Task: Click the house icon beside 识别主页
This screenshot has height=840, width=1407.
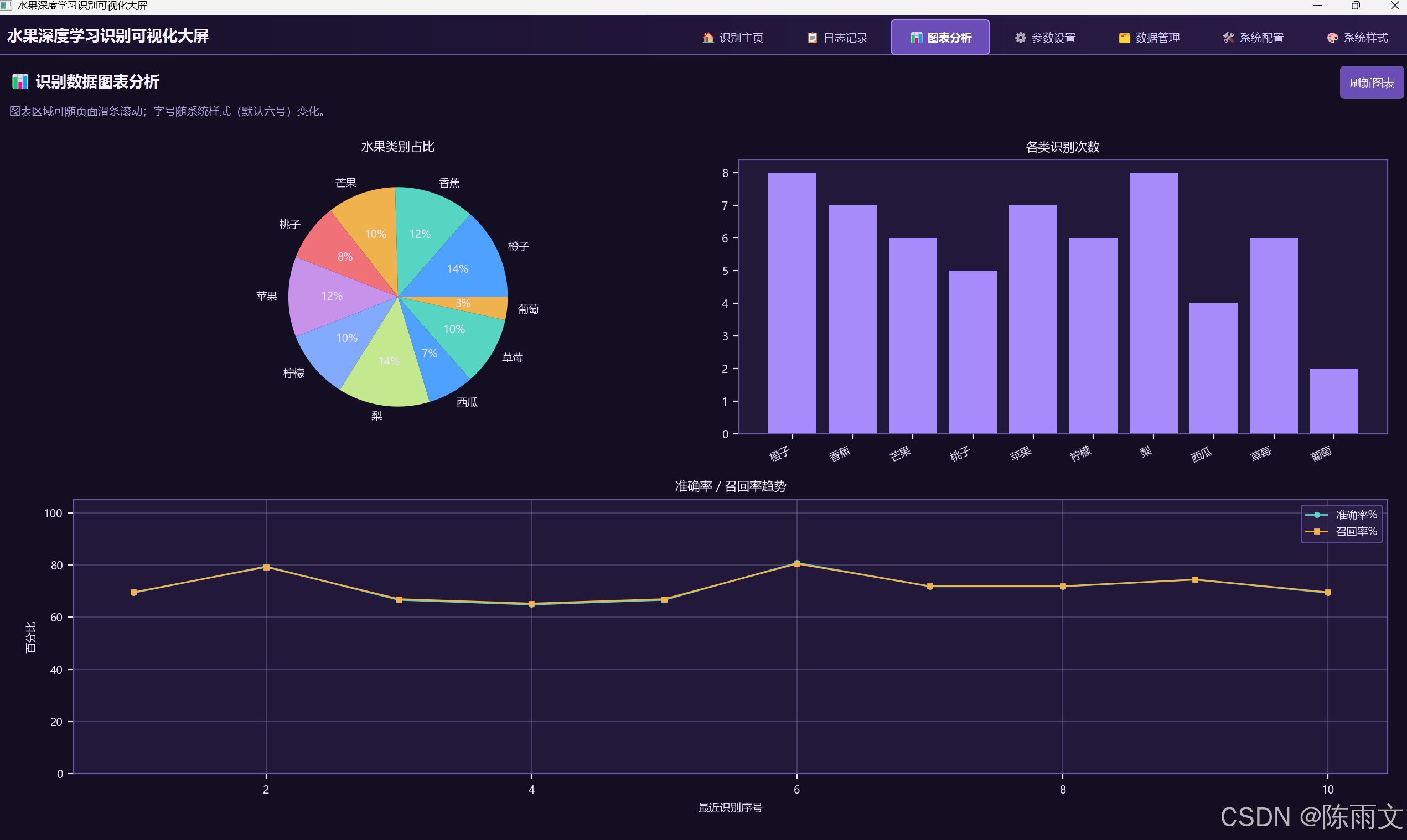Action: tap(708, 38)
